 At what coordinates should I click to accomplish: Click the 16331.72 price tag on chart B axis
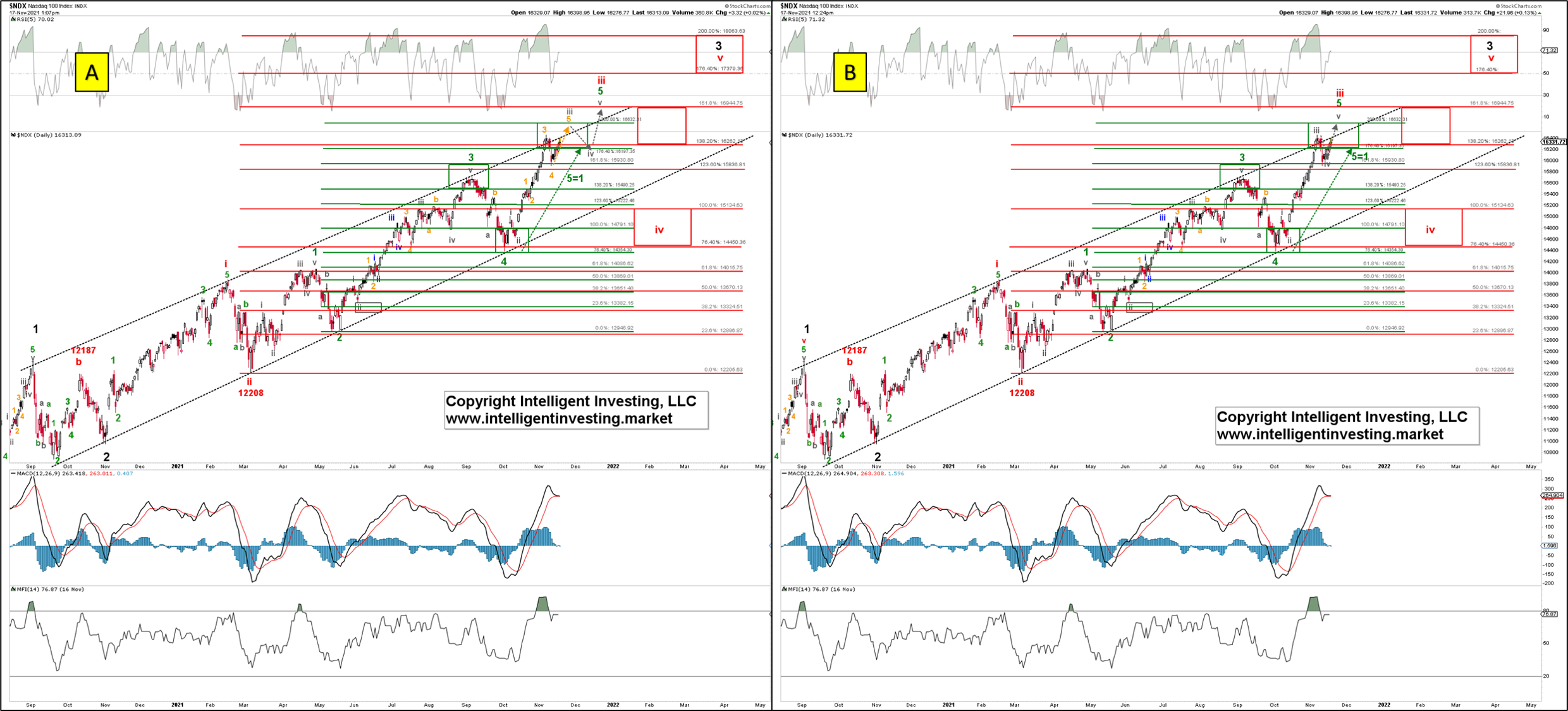click(1554, 142)
